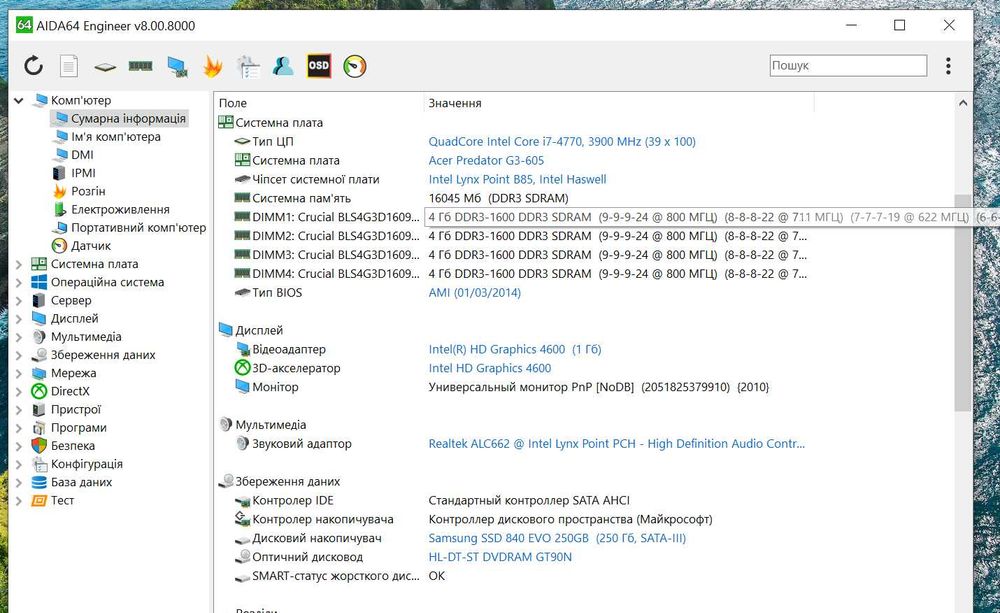The width and height of the screenshot is (1000, 613).
Task: Click the monitor diagnostics toolbar icon
Action: 177,66
